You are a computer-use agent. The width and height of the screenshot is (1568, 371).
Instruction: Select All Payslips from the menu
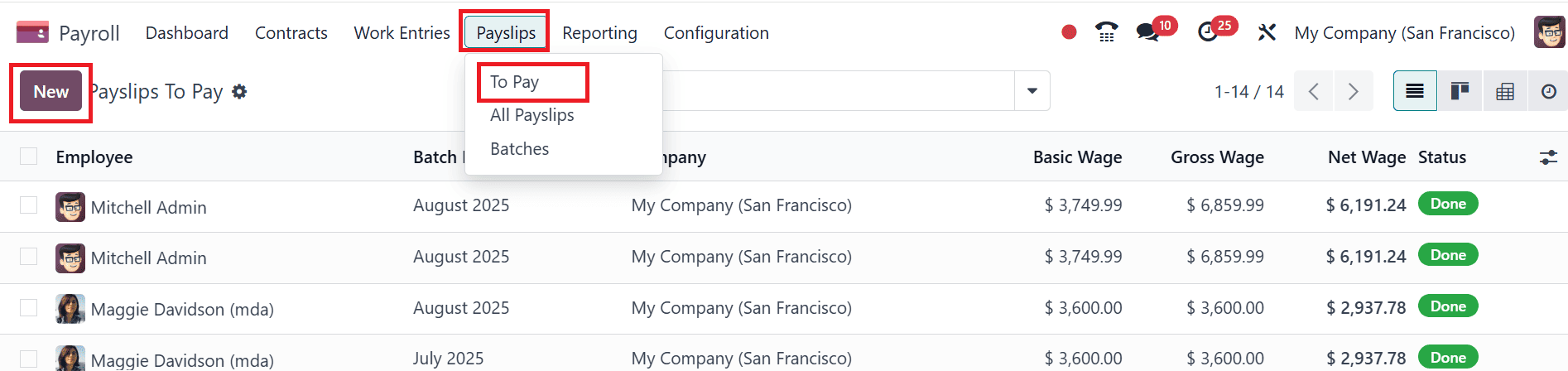[x=531, y=115]
